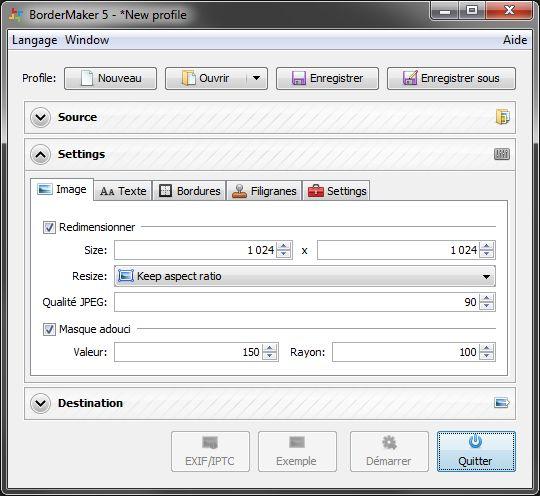Open the Window menu
This screenshot has width=540, height=496.
[87, 40]
